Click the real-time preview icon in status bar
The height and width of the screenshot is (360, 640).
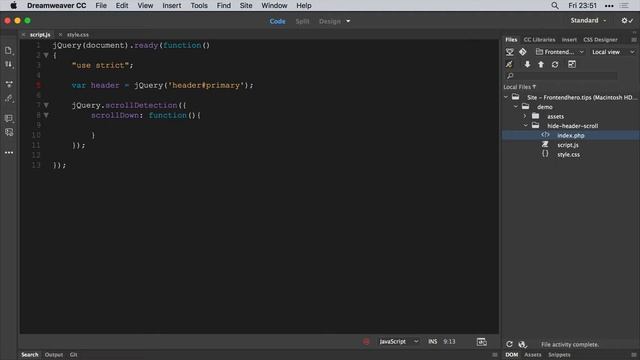pos(482,342)
